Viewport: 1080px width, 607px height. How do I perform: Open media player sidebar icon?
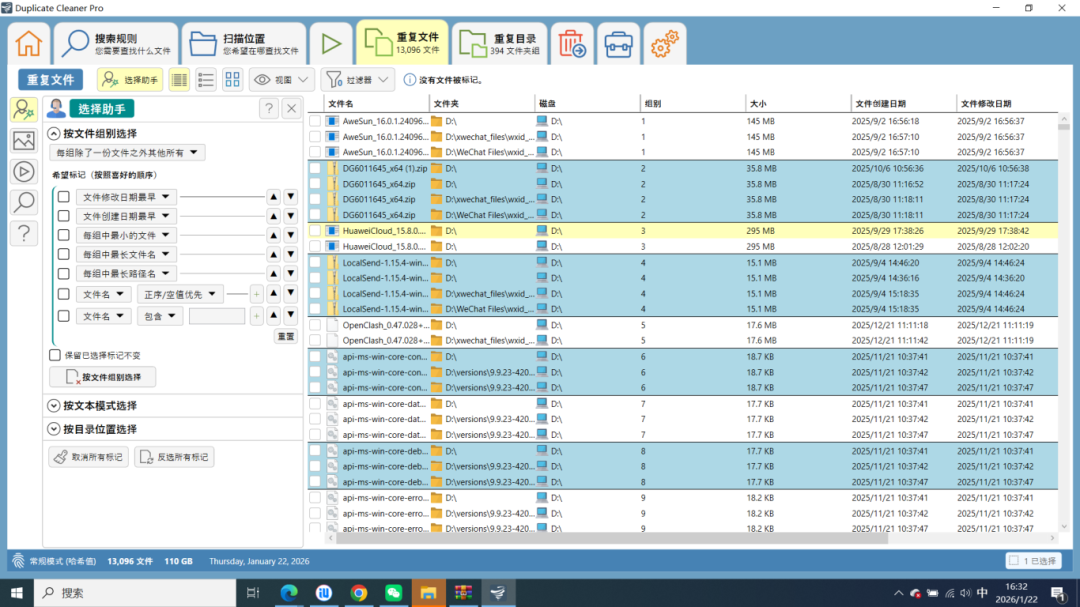coord(23,172)
